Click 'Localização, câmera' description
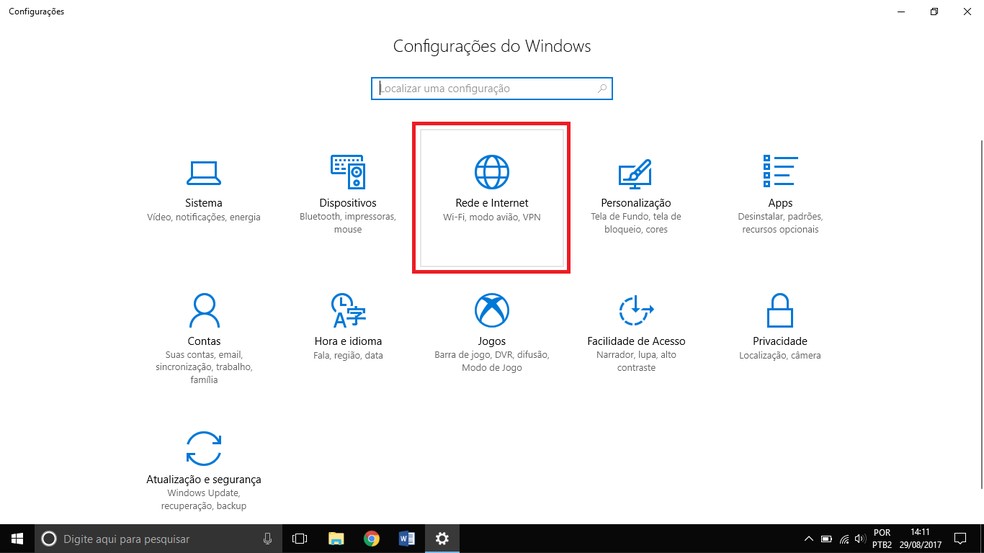The width and height of the screenshot is (984, 553). (x=780, y=355)
